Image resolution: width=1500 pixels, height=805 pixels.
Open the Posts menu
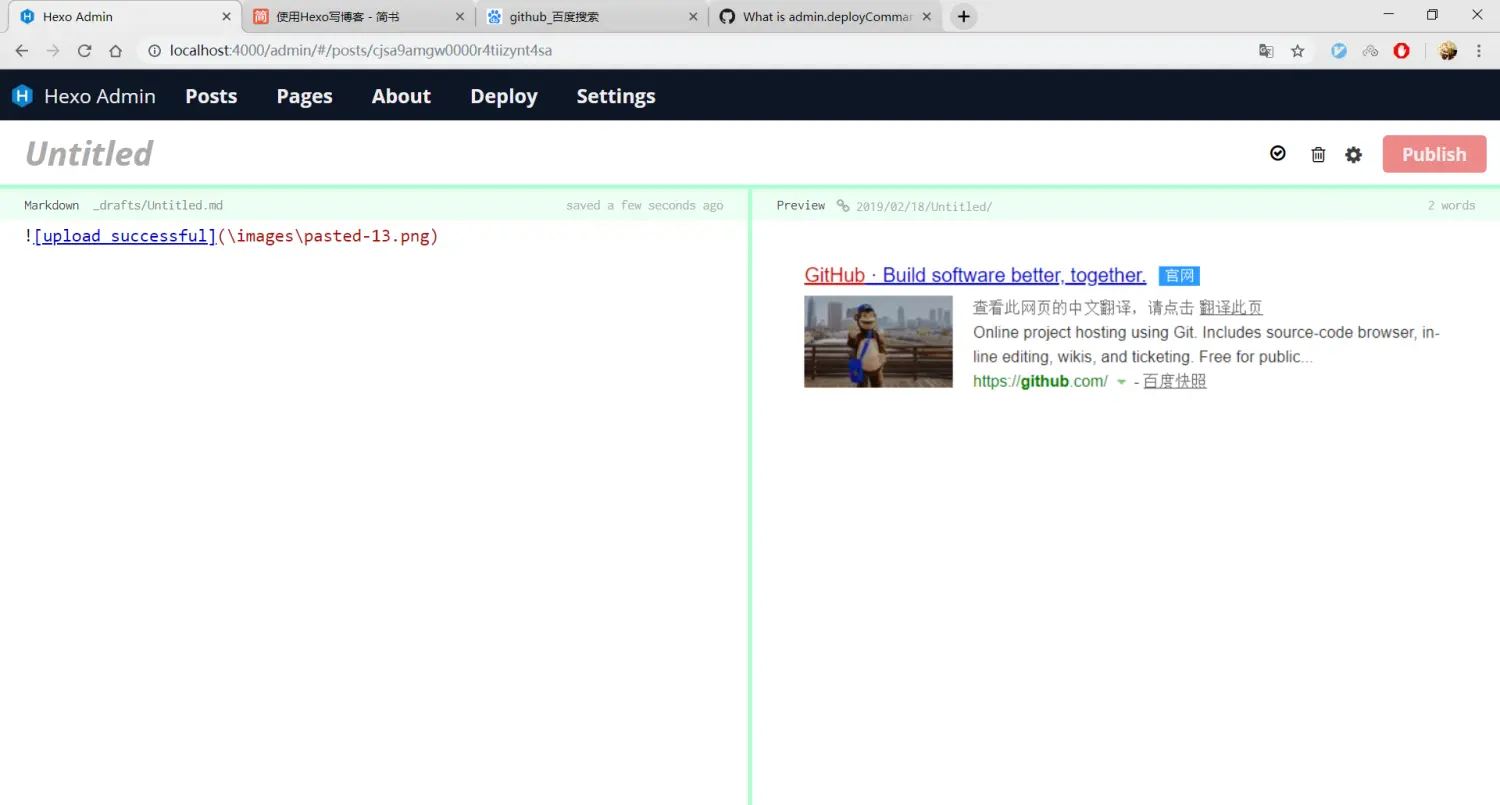point(211,96)
